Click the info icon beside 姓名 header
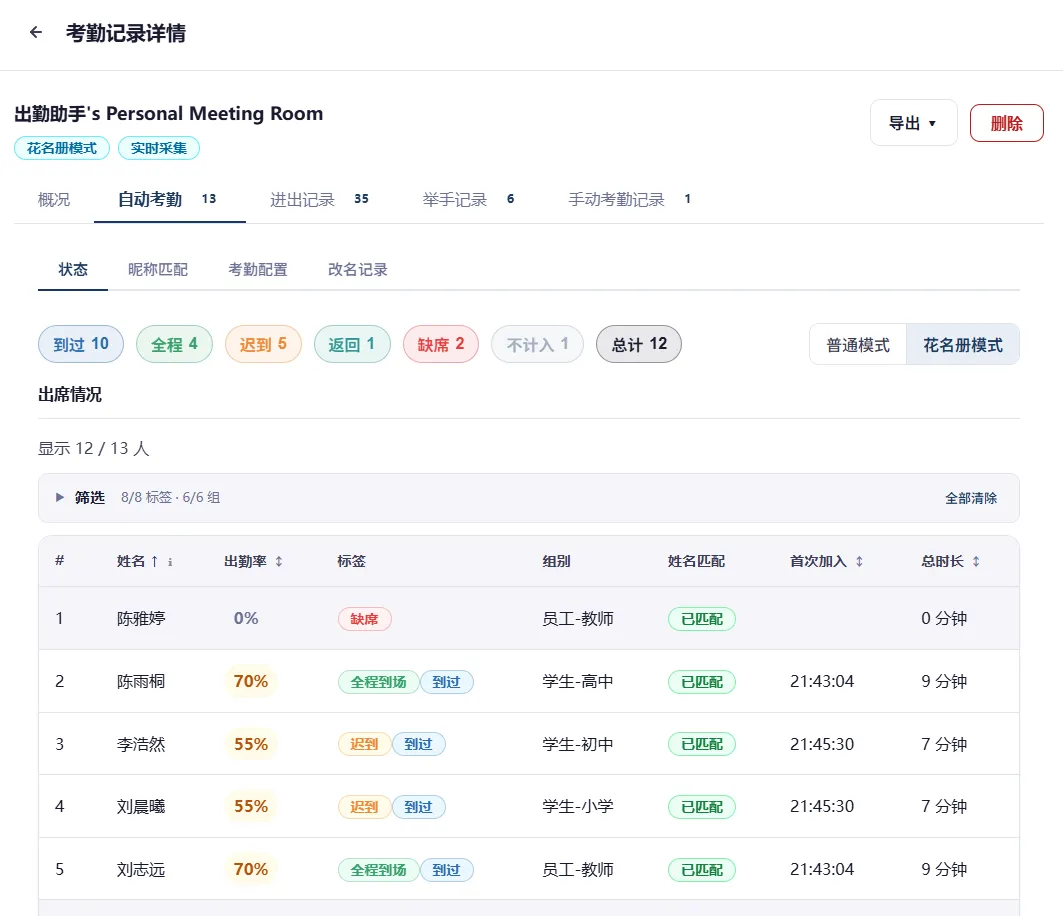1063x916 pixels. click(170, 561)
